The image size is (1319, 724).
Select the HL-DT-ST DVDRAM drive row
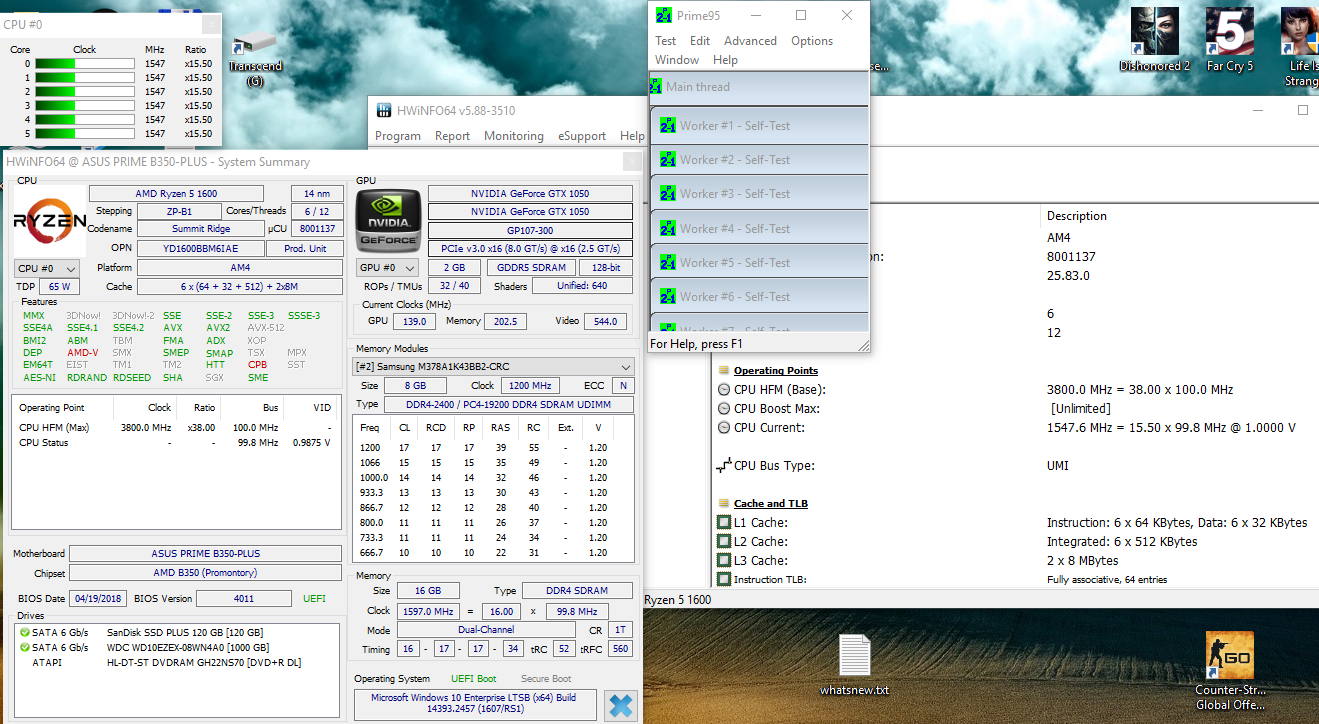(178, 662)
